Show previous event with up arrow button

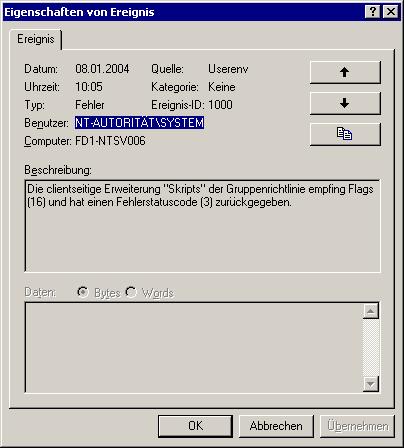coord(345,72)
